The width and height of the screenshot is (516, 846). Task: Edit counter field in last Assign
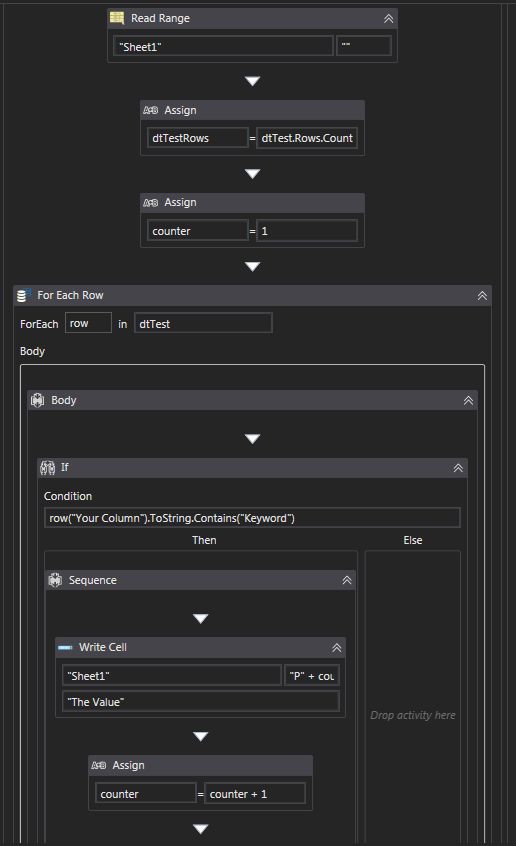tap(146, 794)
